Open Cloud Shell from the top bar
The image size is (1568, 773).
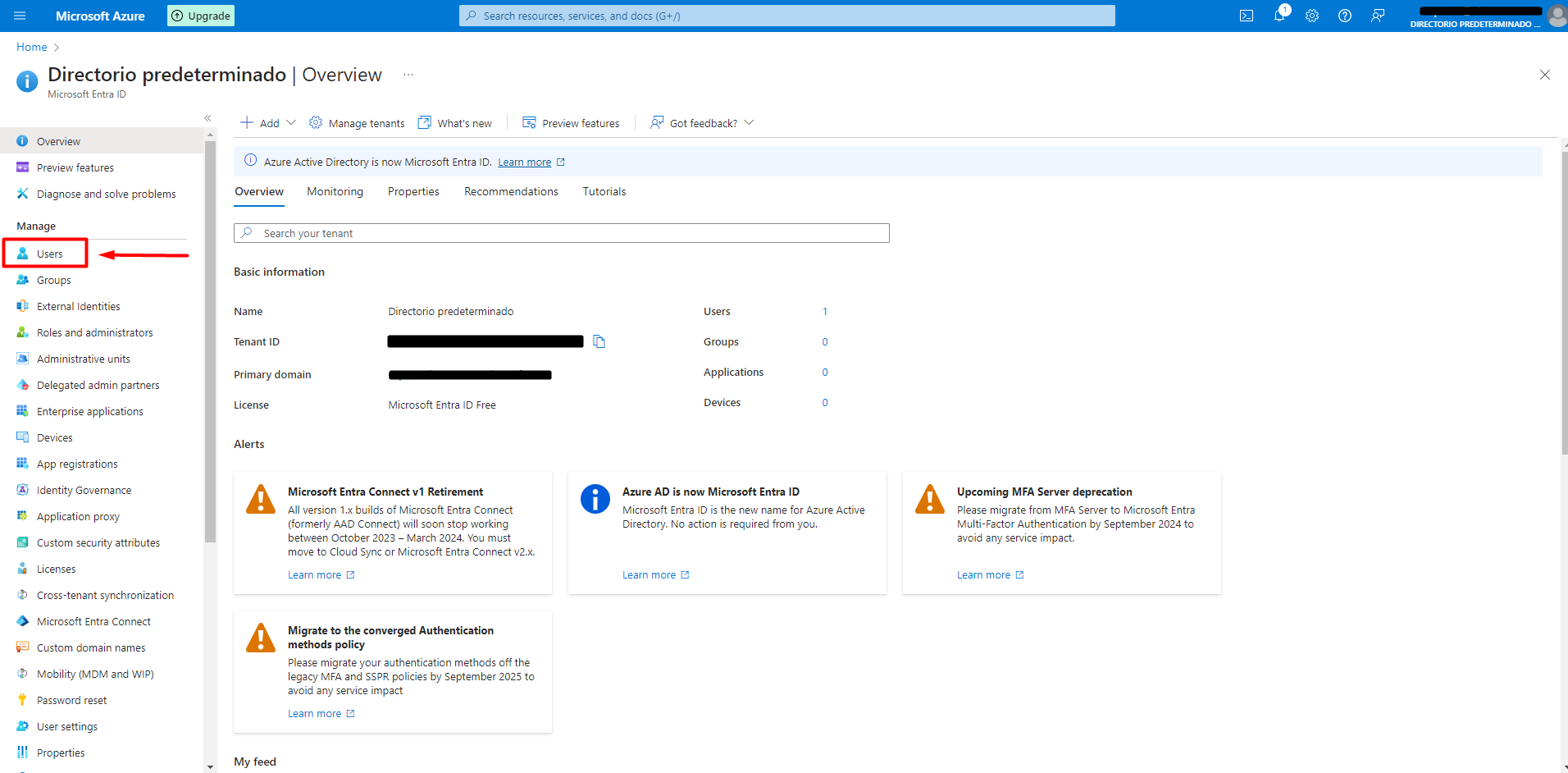click(x=1246, y=16)
